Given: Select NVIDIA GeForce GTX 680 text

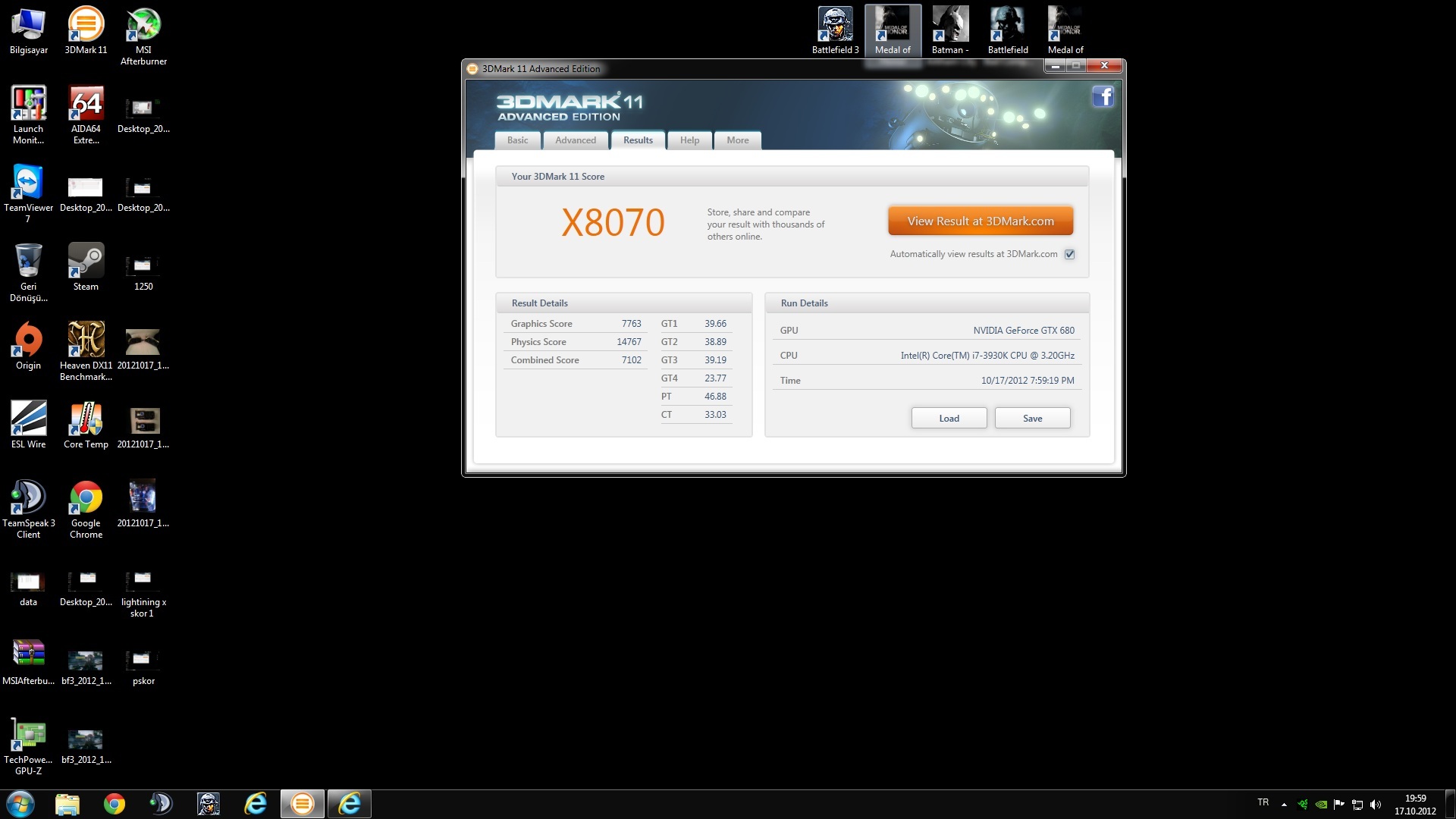Looking at the screenshot, I should (1024, 331).
